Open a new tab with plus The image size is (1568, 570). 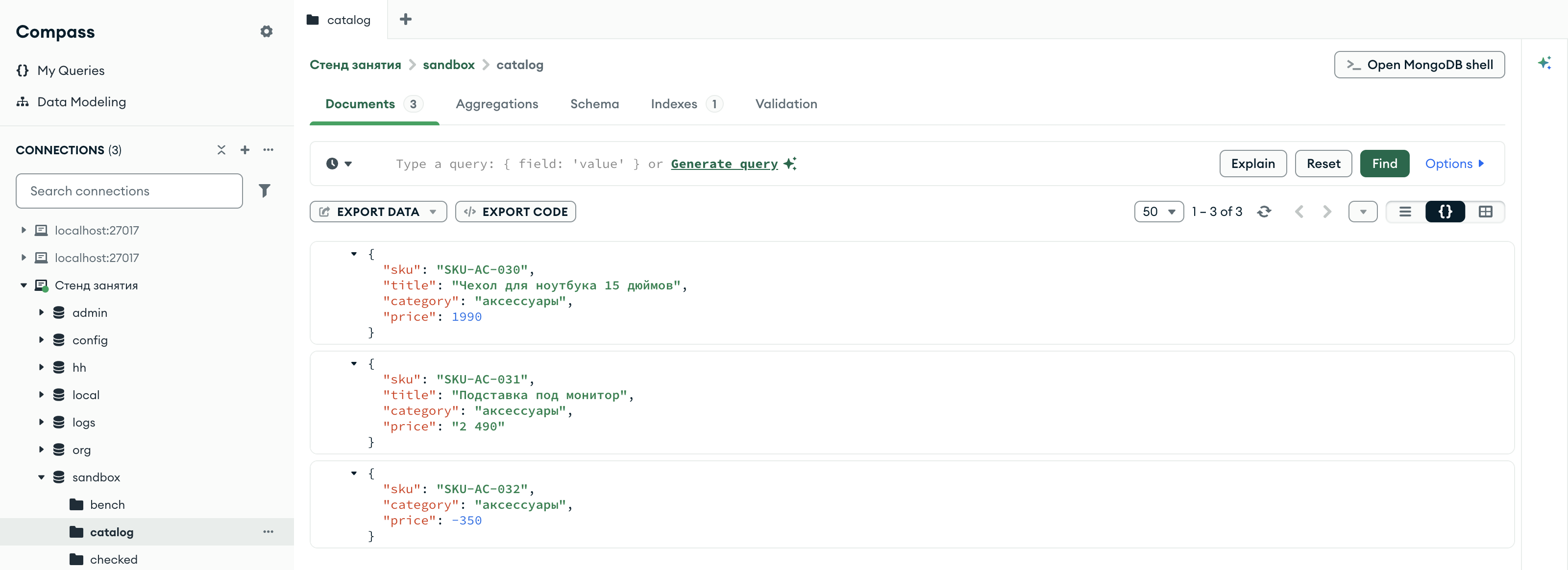(x=405, y=20)
